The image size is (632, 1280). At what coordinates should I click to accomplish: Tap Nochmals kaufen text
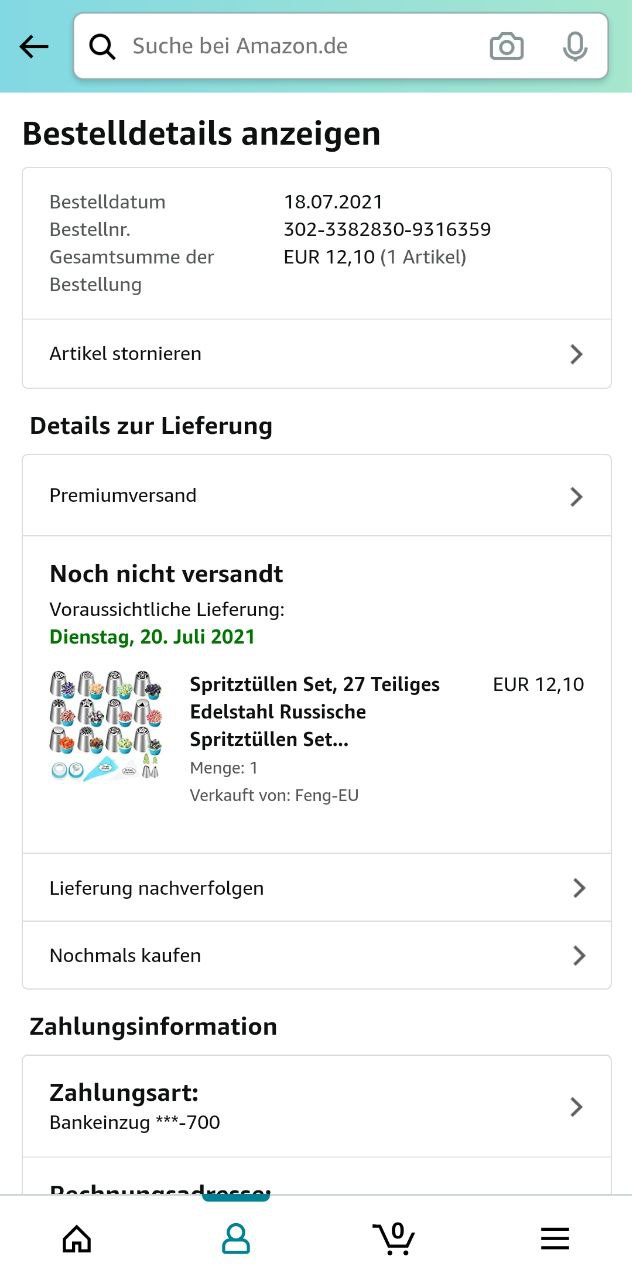125,956
